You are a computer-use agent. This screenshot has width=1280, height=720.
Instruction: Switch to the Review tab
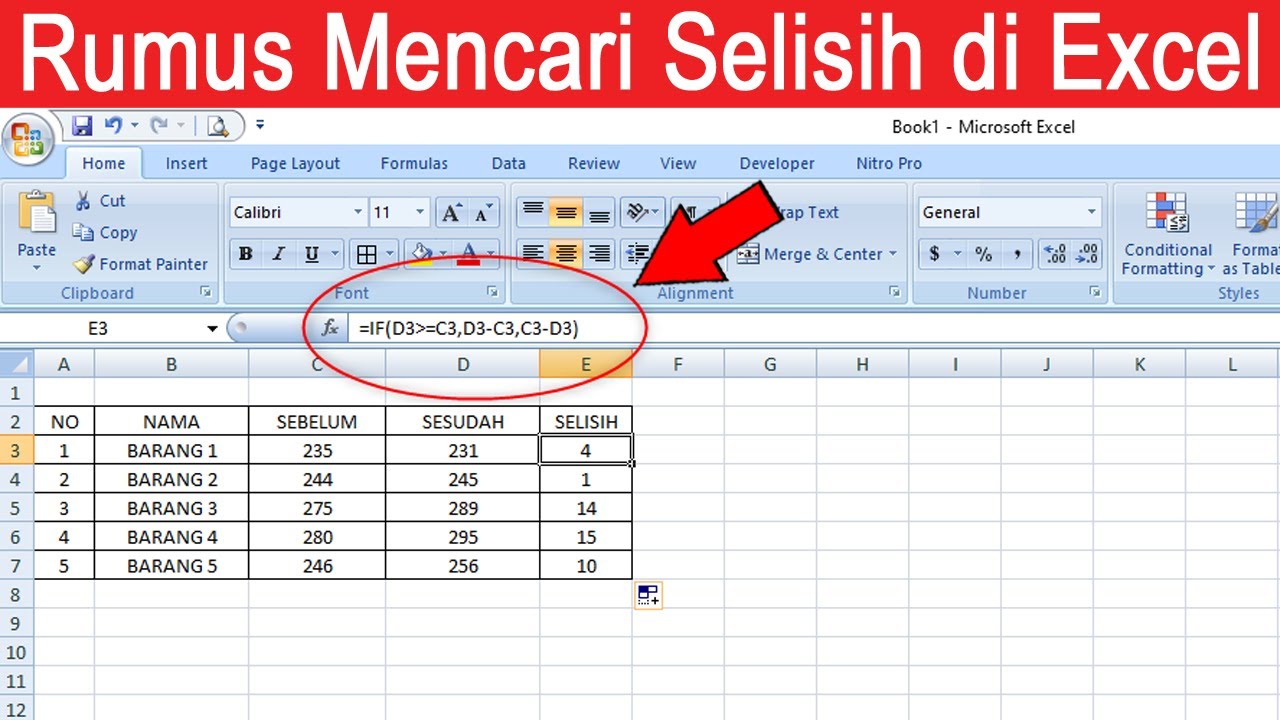594,163
